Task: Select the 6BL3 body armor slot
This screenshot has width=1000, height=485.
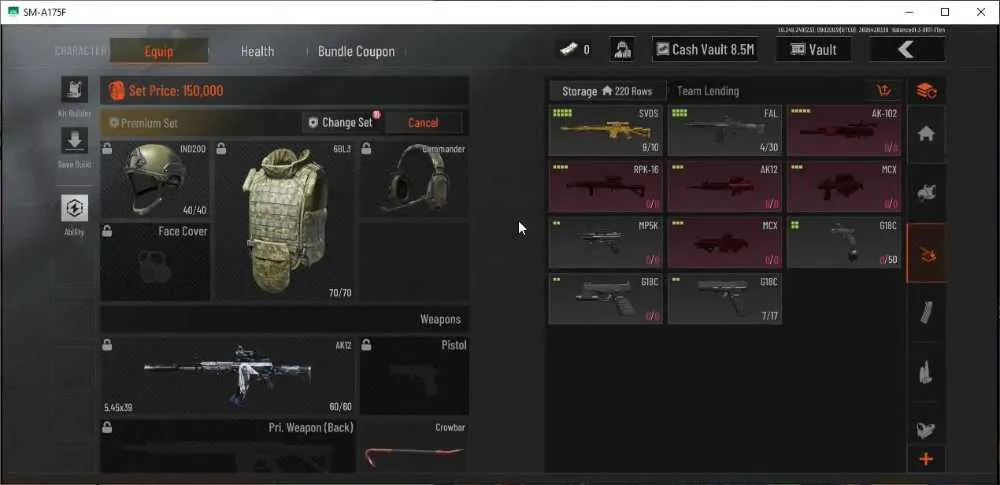Action: (284, 221)
